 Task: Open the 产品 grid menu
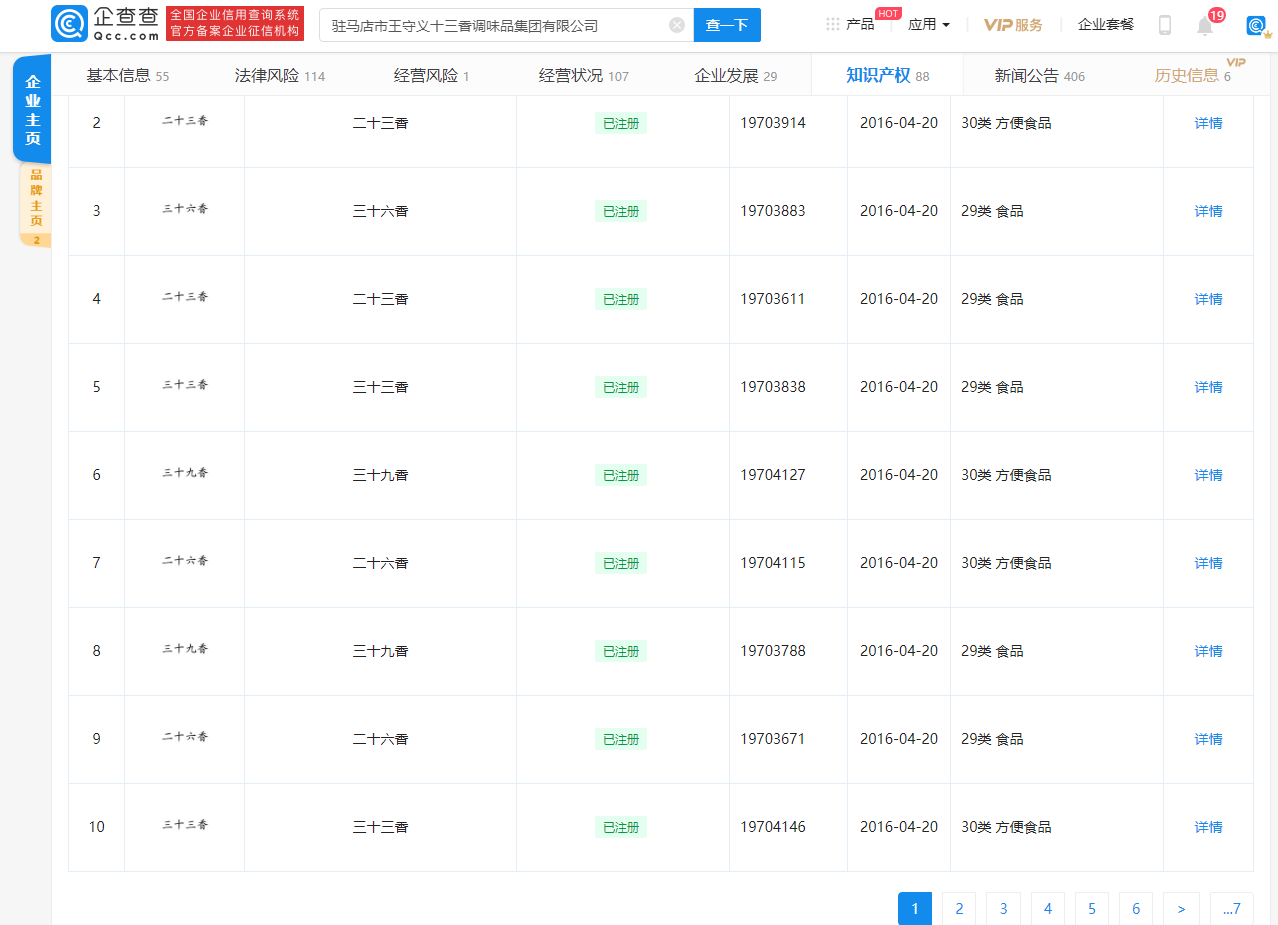tap(850, 24)
